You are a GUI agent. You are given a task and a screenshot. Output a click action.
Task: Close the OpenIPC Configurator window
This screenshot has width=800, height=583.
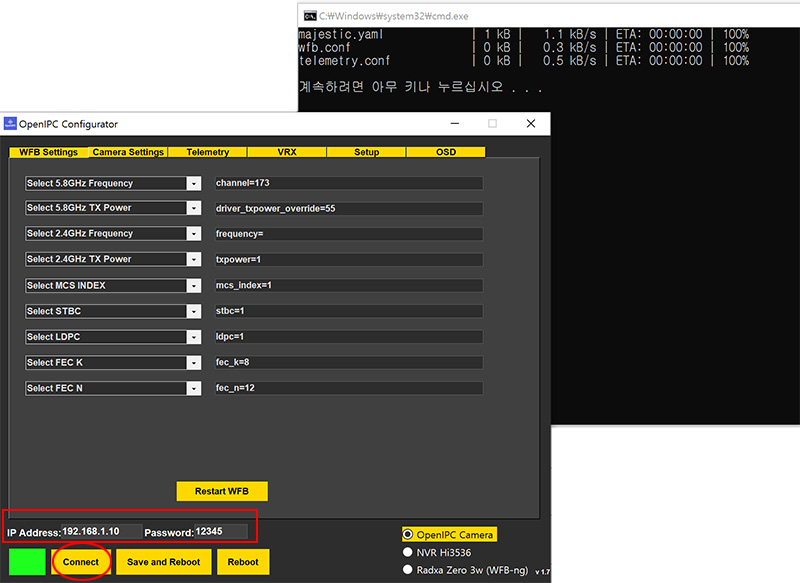point(530,124)
